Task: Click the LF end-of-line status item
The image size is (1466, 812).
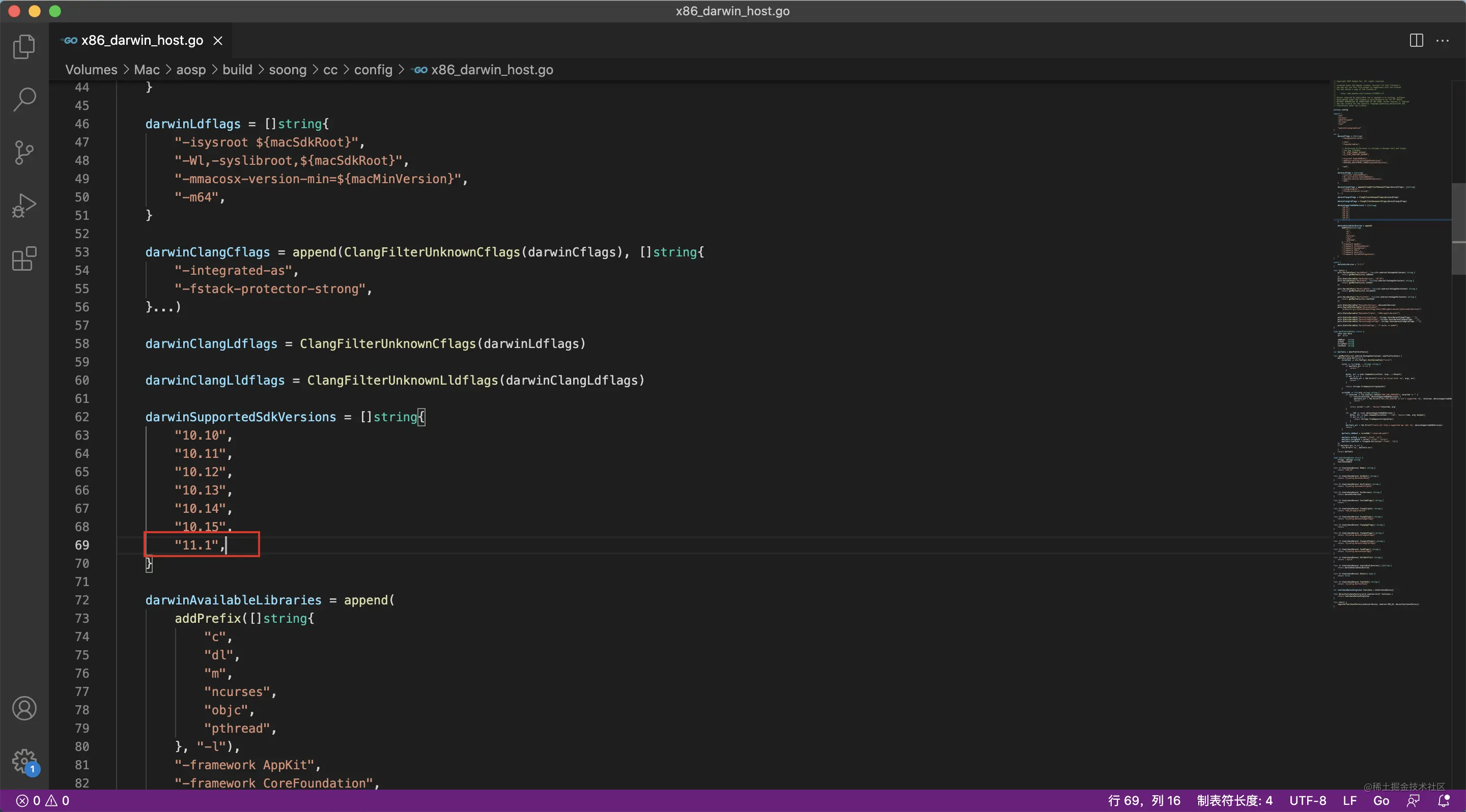Action: click(1350, 801)
